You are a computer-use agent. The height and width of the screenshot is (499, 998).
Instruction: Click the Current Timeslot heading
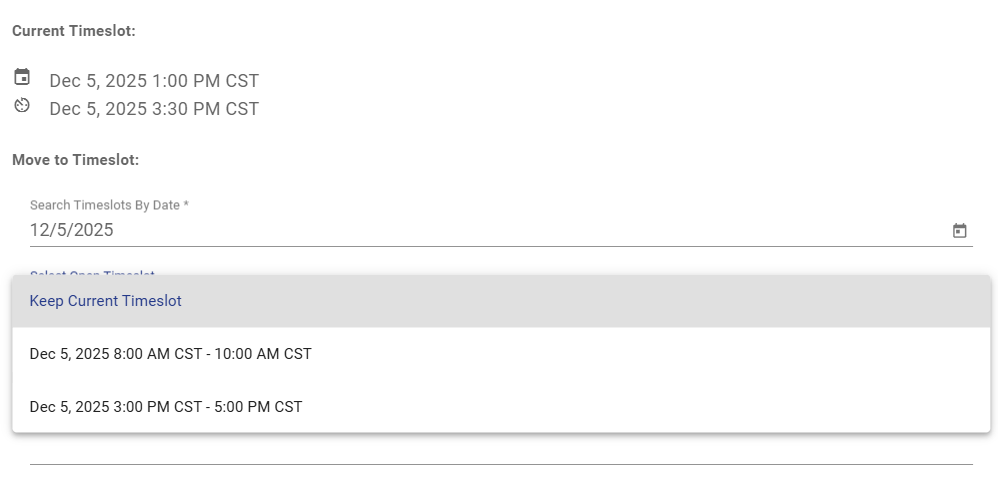pos(74,31)
